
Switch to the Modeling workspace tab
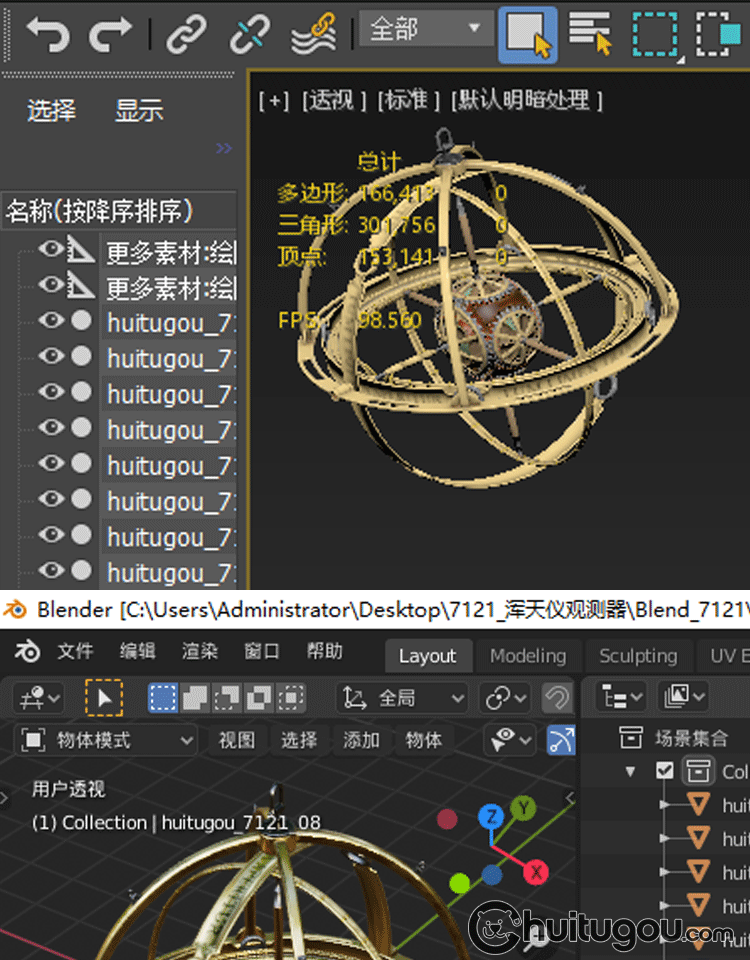(527, 656)
